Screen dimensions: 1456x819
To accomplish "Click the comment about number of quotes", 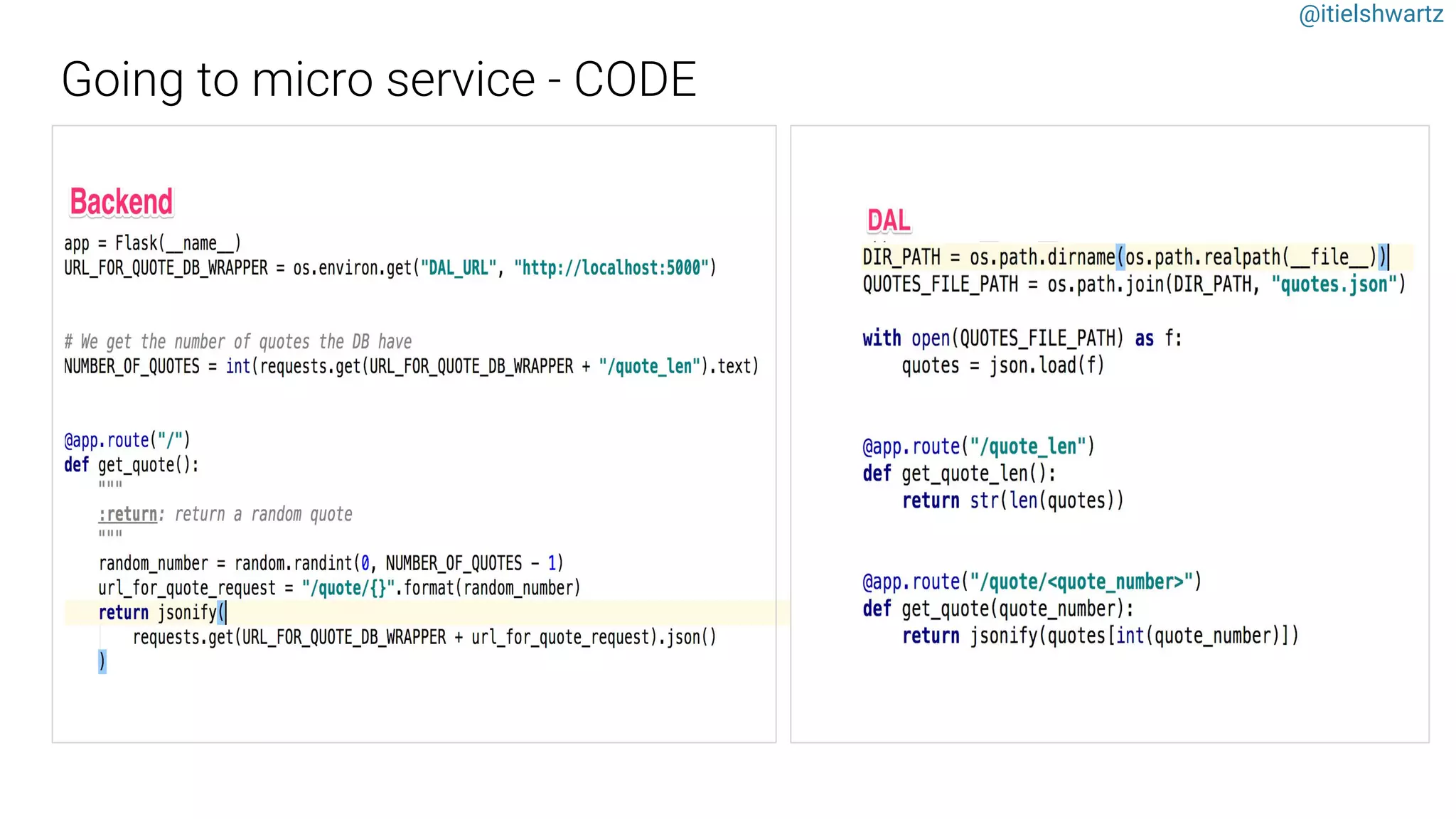I will click(x=238, y=342).
